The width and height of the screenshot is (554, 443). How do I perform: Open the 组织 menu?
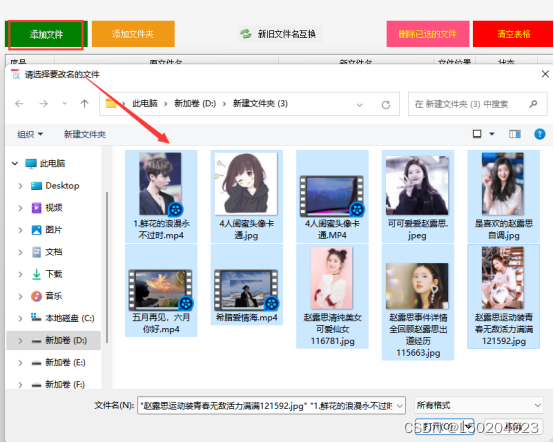tap(30, 134)
